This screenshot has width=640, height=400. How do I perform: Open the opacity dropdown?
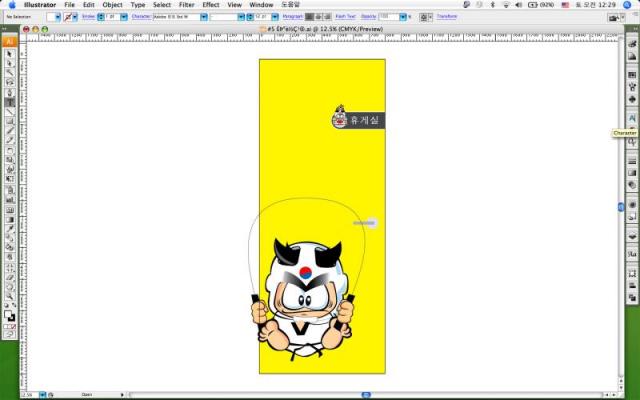[x=403, y=17]
